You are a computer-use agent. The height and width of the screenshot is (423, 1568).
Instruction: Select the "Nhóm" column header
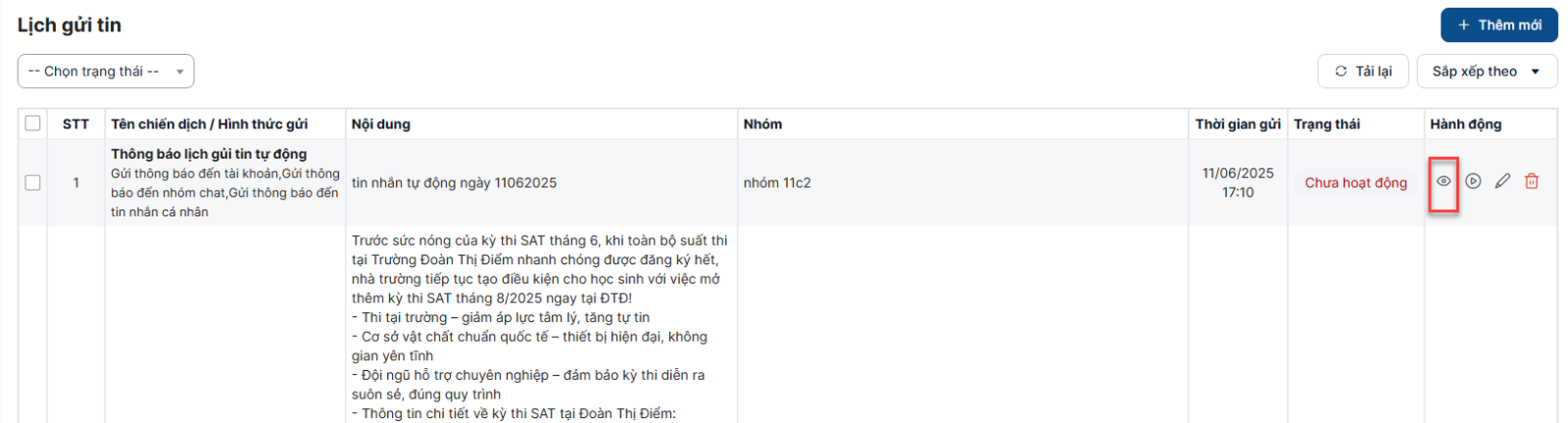(x=762, y=124)
